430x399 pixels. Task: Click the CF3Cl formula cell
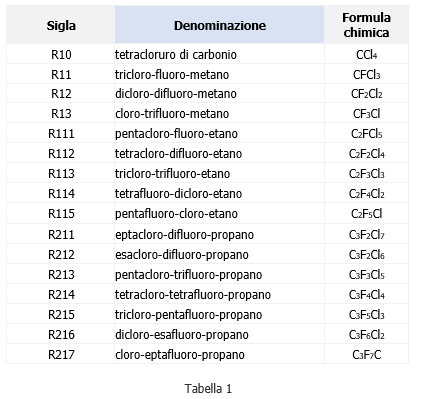[x=366, y=113]
